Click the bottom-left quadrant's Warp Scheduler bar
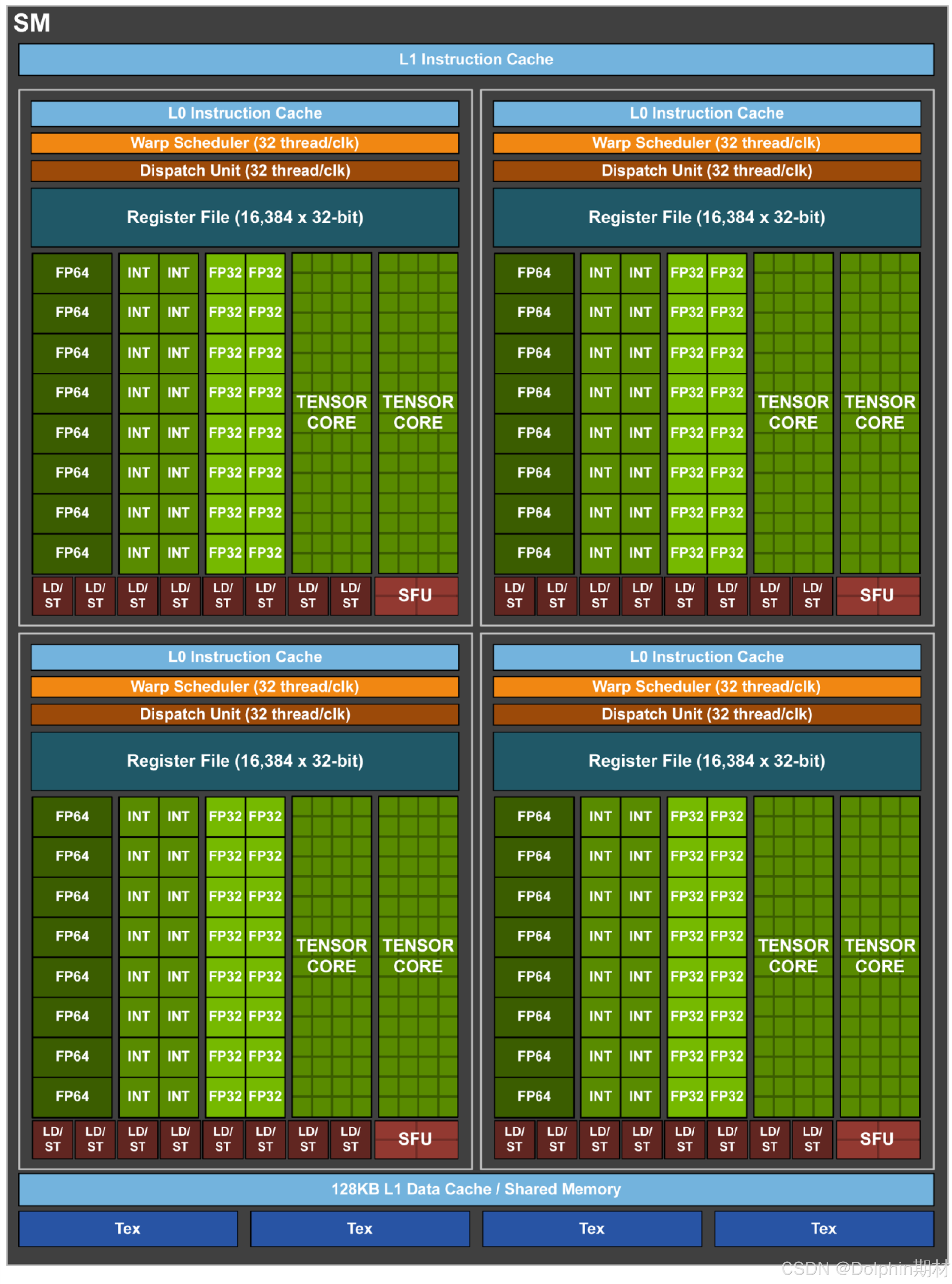This screenshot has width=952, height=1284. tap(245, 687)
